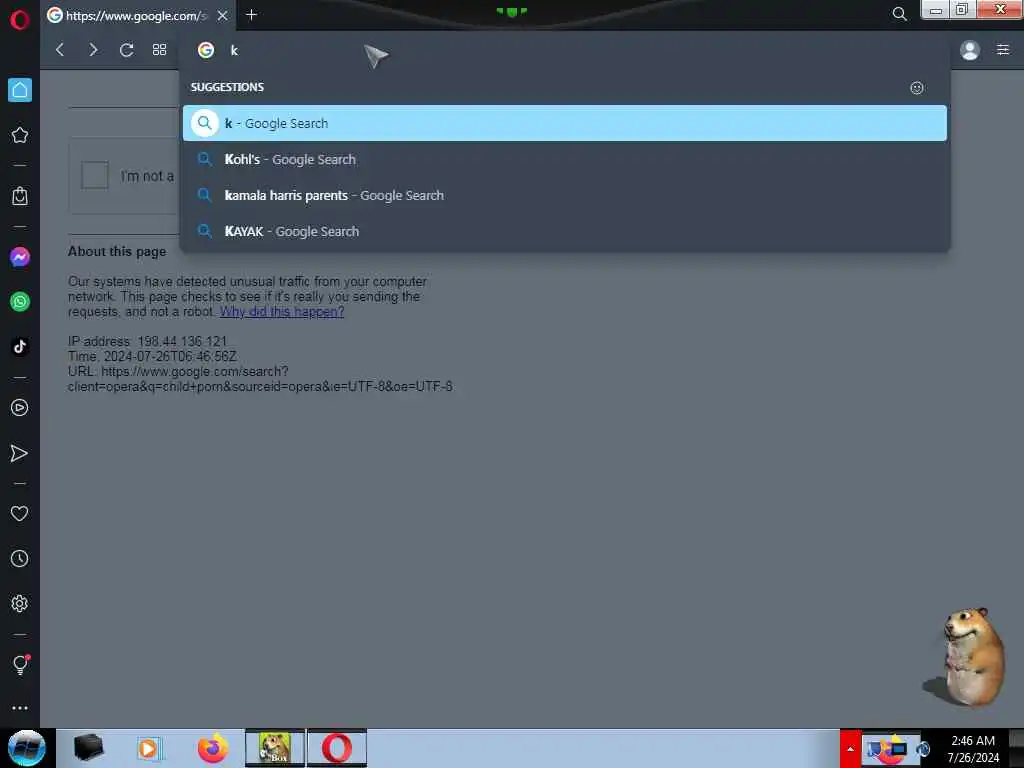Show hidden tray icons arrow

tap(850, 748)
